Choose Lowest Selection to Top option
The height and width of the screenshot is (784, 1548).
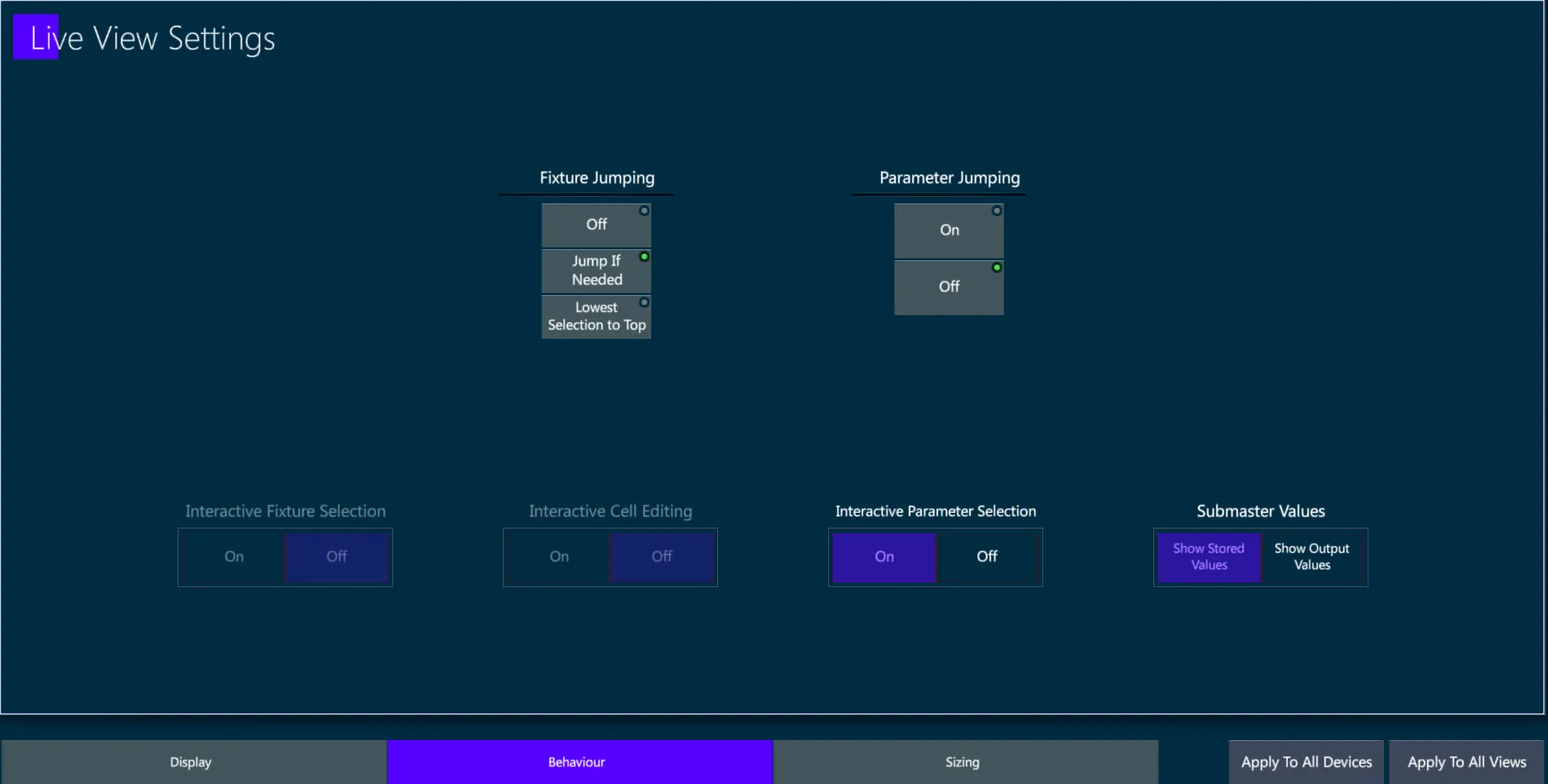pyautogui.click(x=596, y=316)
